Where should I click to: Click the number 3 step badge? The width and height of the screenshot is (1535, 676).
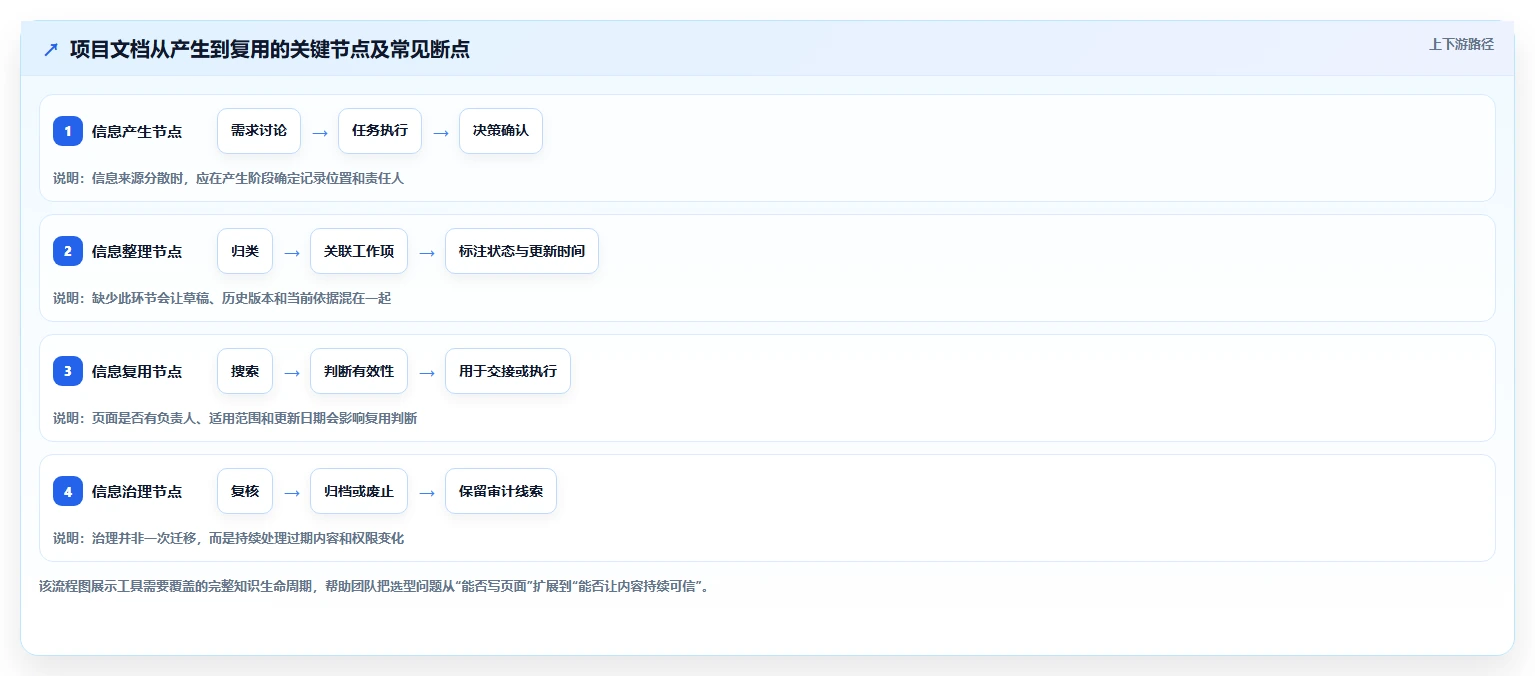click(x=68, y=371)
